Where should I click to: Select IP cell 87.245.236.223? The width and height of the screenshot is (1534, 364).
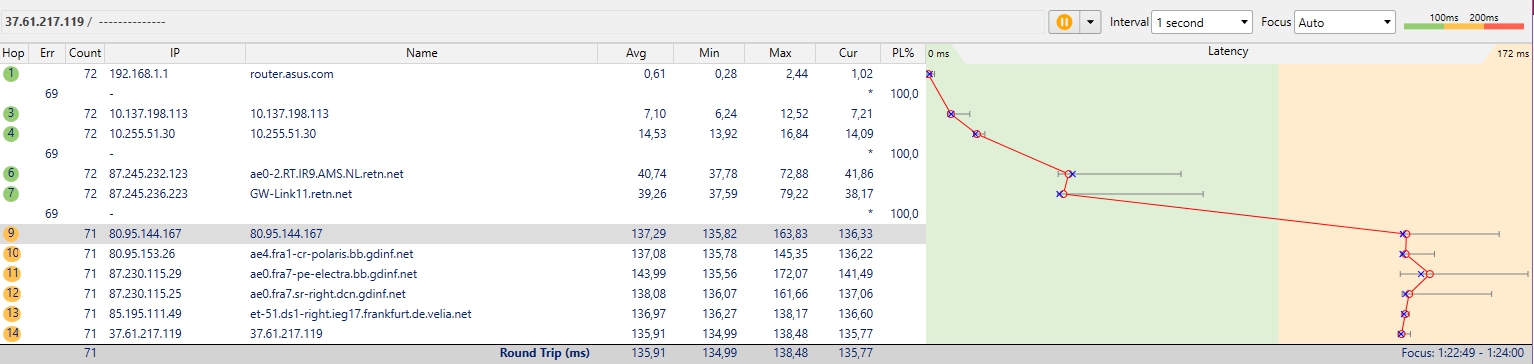[149, 194]
